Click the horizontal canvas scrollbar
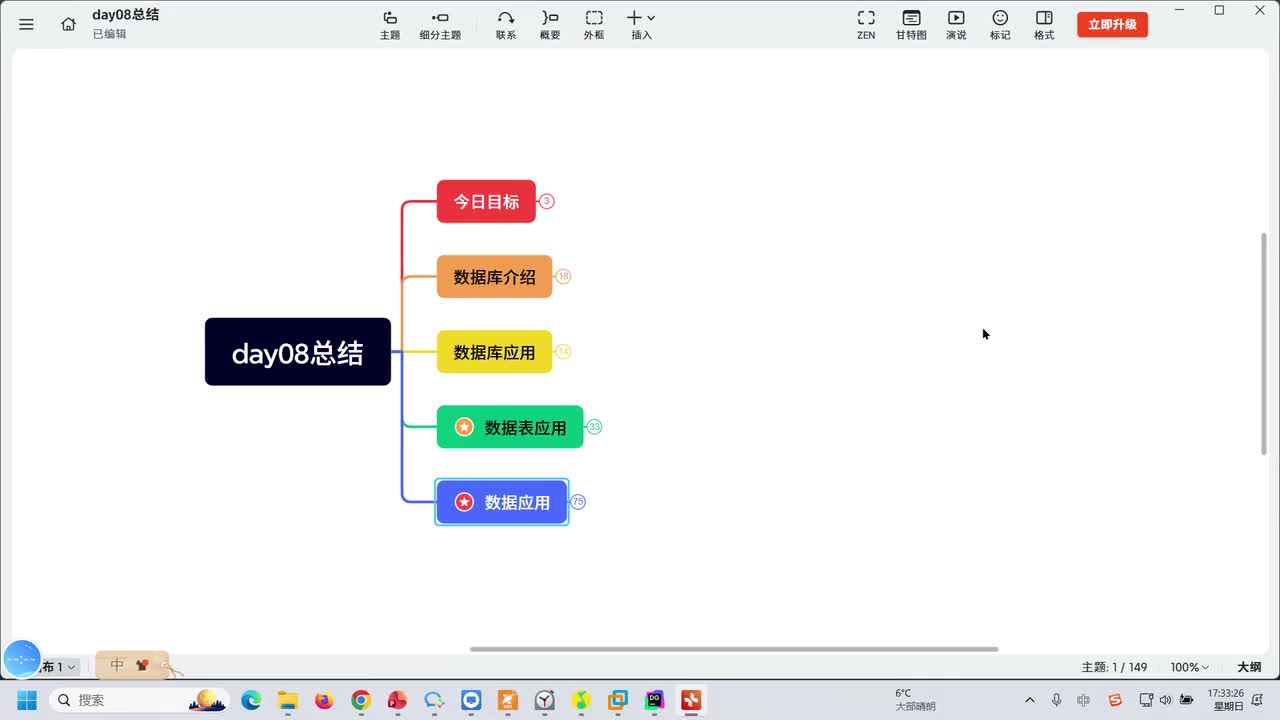The height and width of the screenshot is (720, 1280). point(734,649)
